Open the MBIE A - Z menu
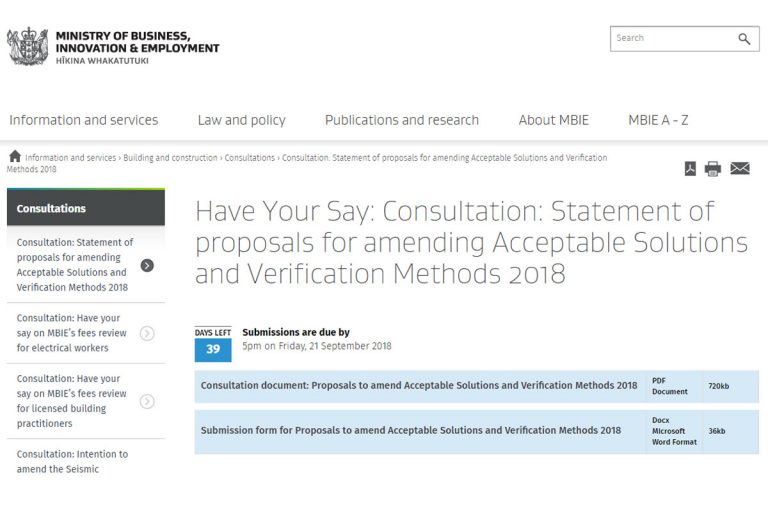 pos(658,120)
